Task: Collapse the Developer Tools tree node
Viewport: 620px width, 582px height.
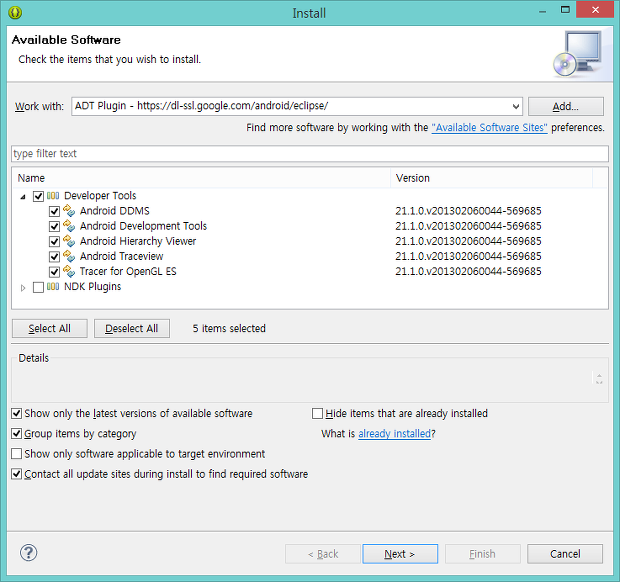Action: (23, 197)
